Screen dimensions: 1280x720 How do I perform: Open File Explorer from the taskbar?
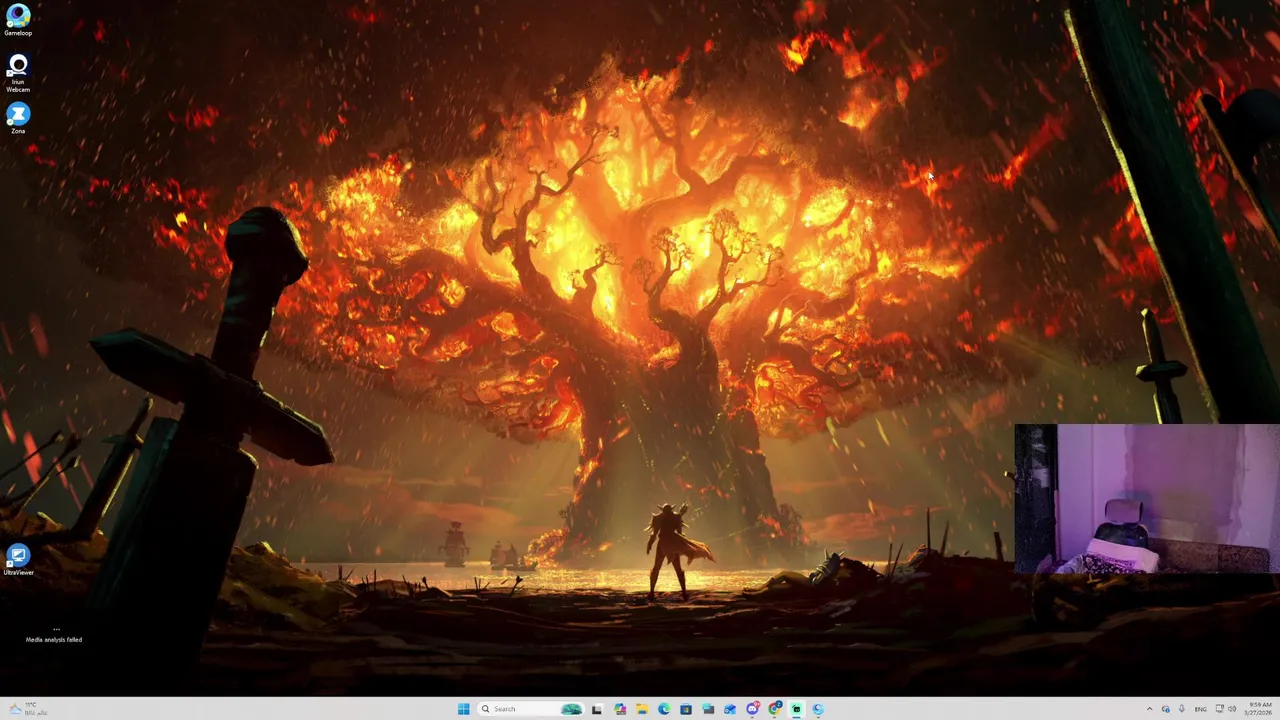[x=642, y=709]
